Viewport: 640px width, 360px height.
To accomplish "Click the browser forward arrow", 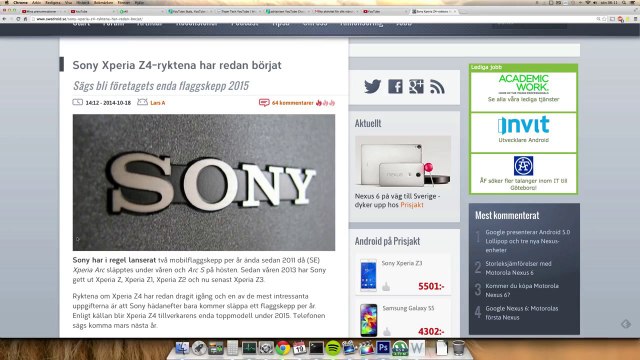I will click(11, 19).
